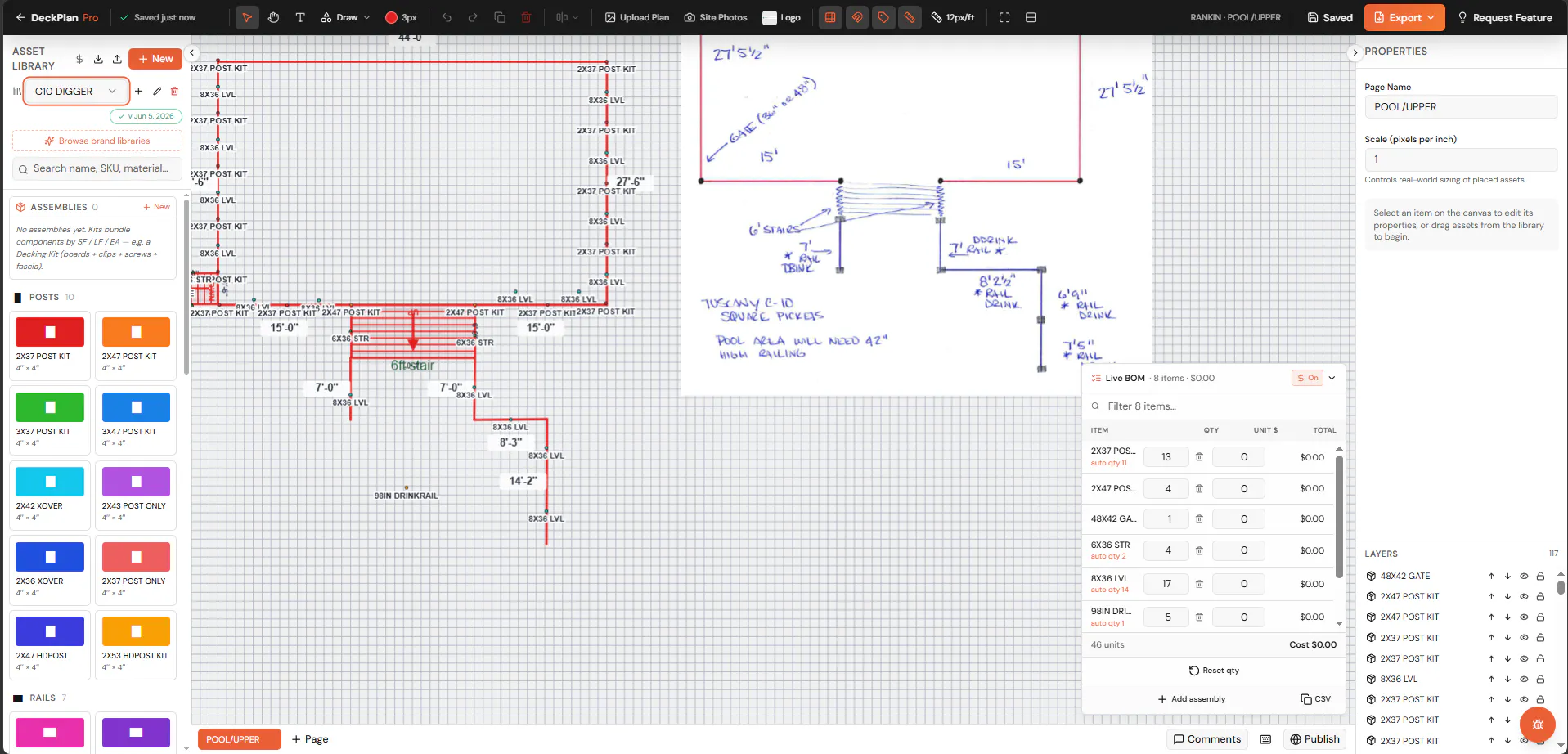This screenshot has height=754, width=1568.
Task: Click the Logo toolbar item
Action: [781, 17]
